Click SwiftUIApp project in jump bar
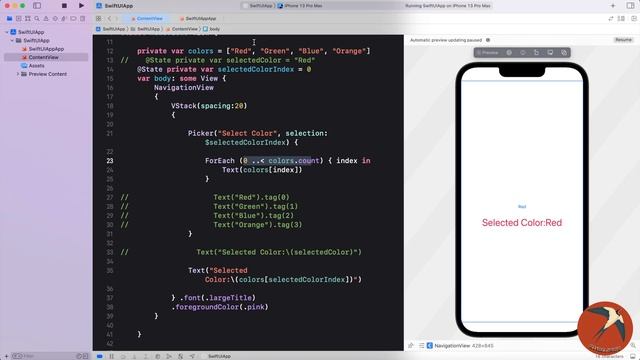The image size is (640, 360). 111,29
